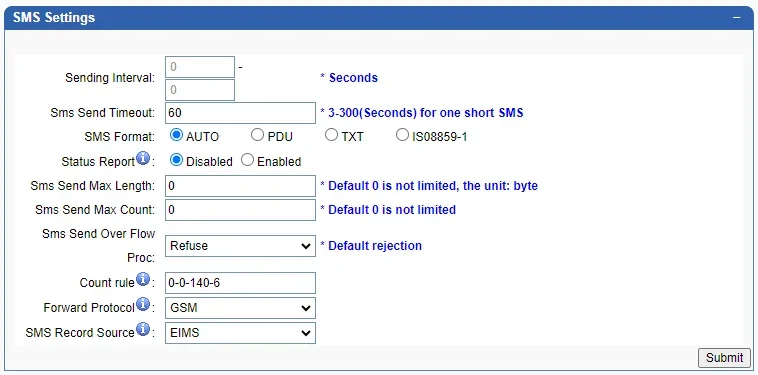
Task: Click the second Sending Interval input box
Action: [200, 90]
